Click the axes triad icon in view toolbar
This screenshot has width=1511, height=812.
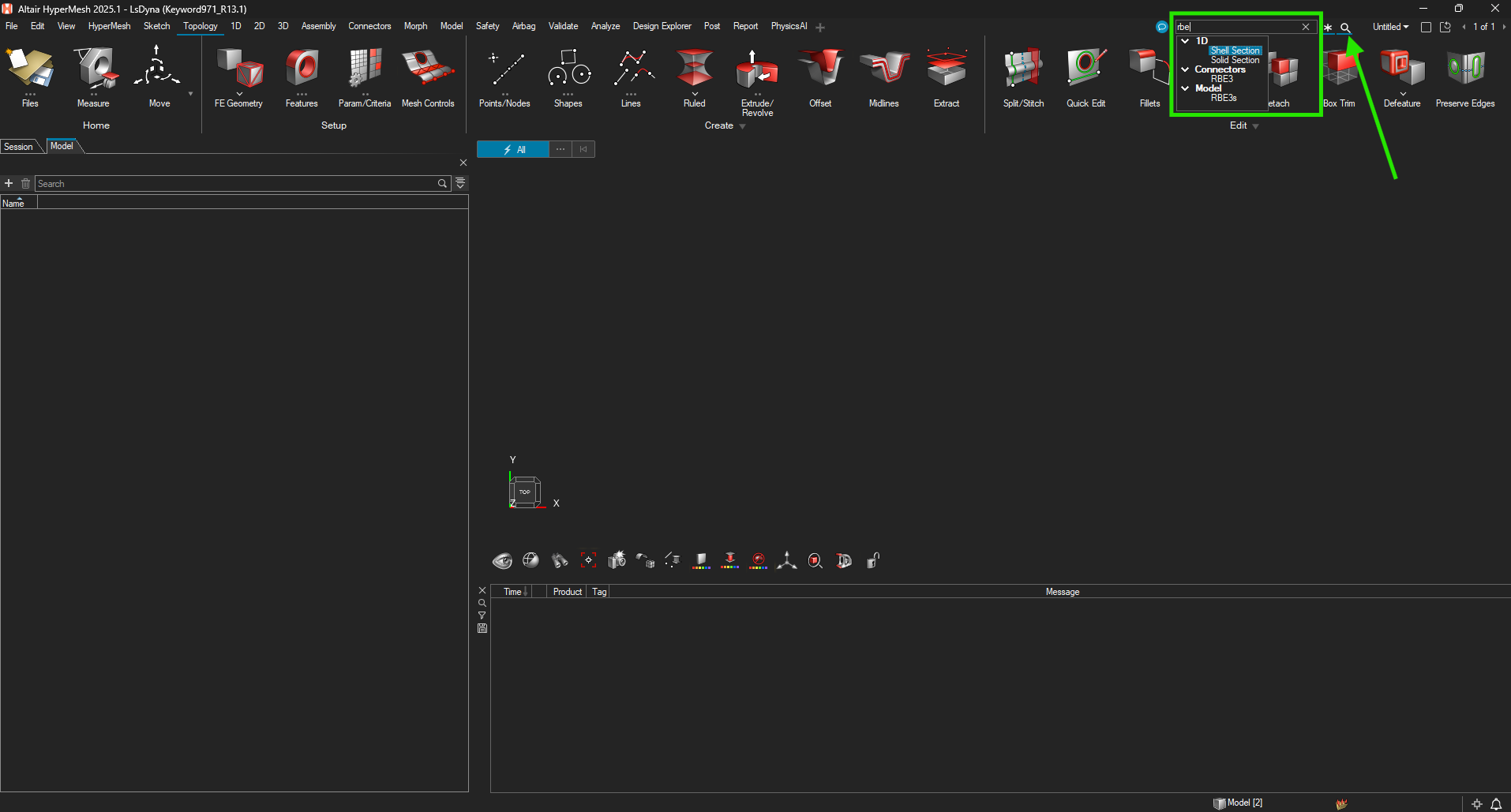(787, 560)
